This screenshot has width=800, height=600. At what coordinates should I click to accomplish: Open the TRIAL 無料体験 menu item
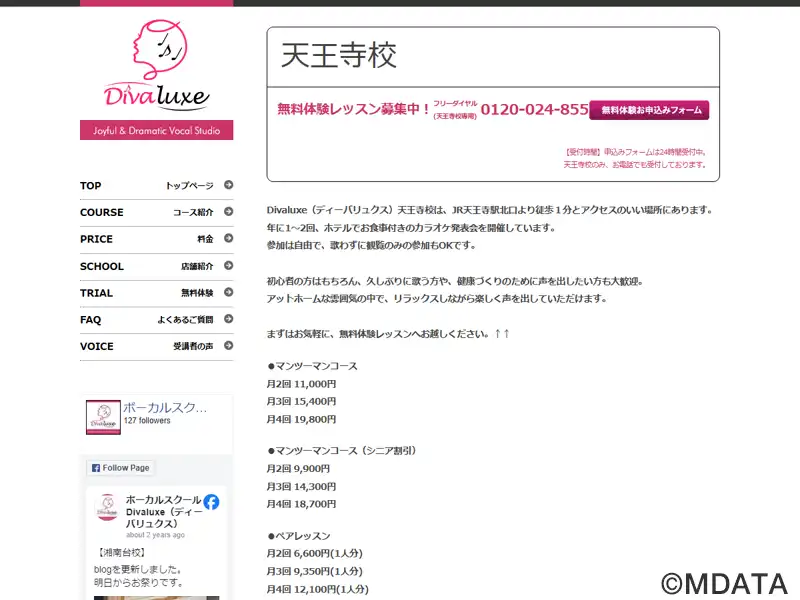[157, 293]
